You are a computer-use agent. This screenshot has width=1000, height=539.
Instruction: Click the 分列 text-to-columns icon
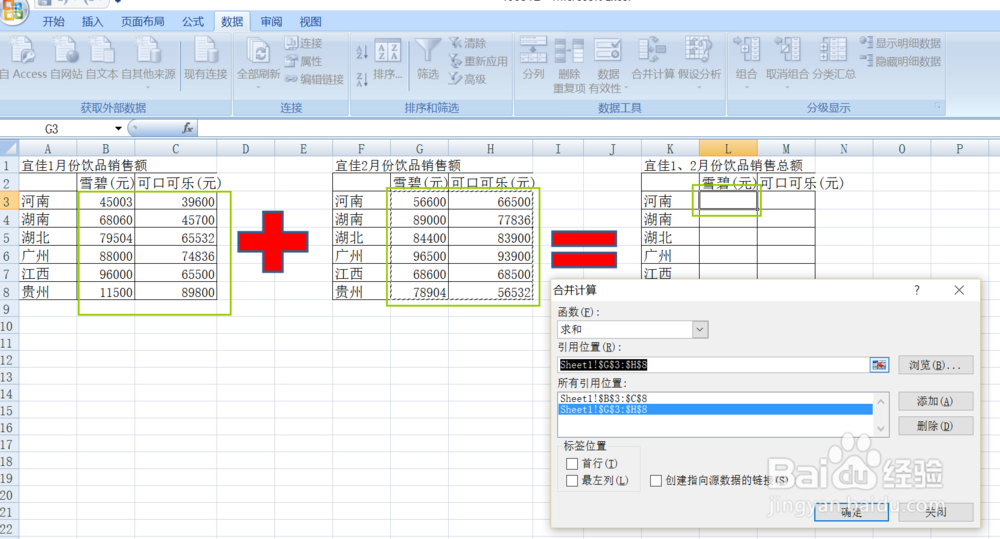pos(533,57)
